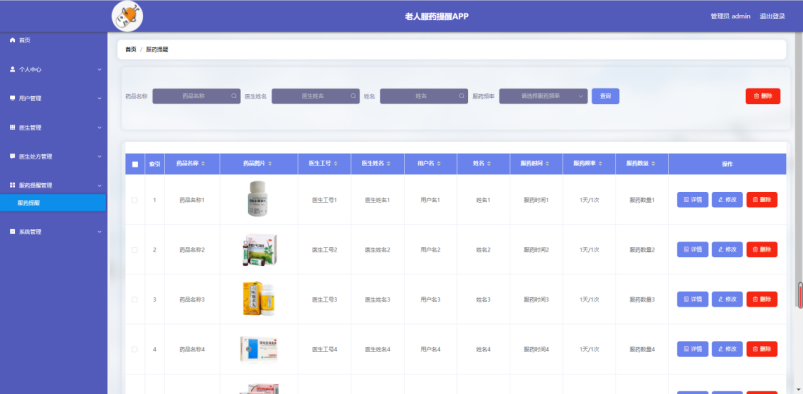Open 详情 for row 药品名称2

(x=692, y=250)
